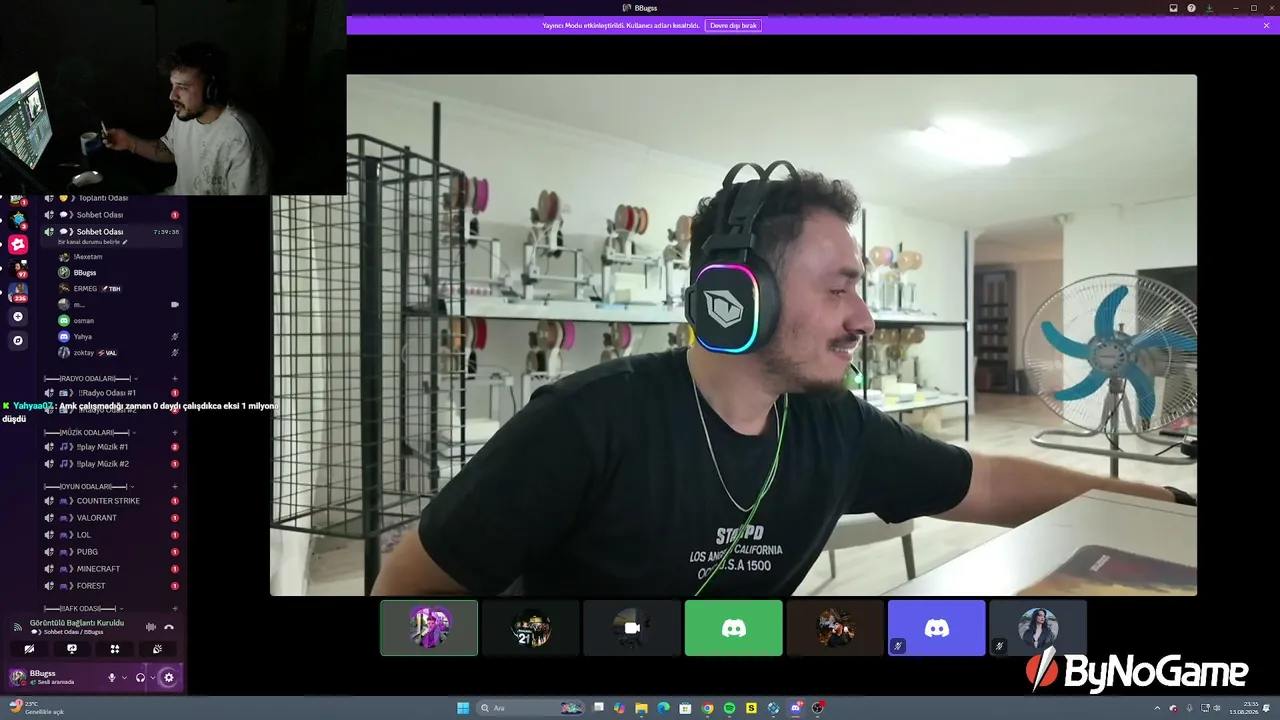Open Discover servers compass icon

[x=17, y=341]
